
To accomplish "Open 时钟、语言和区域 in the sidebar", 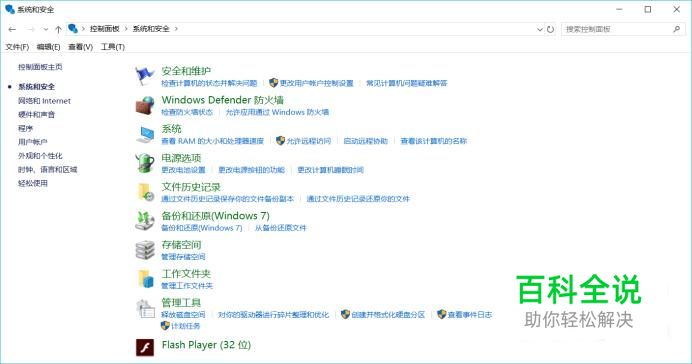I will click(x=48, y=169).
